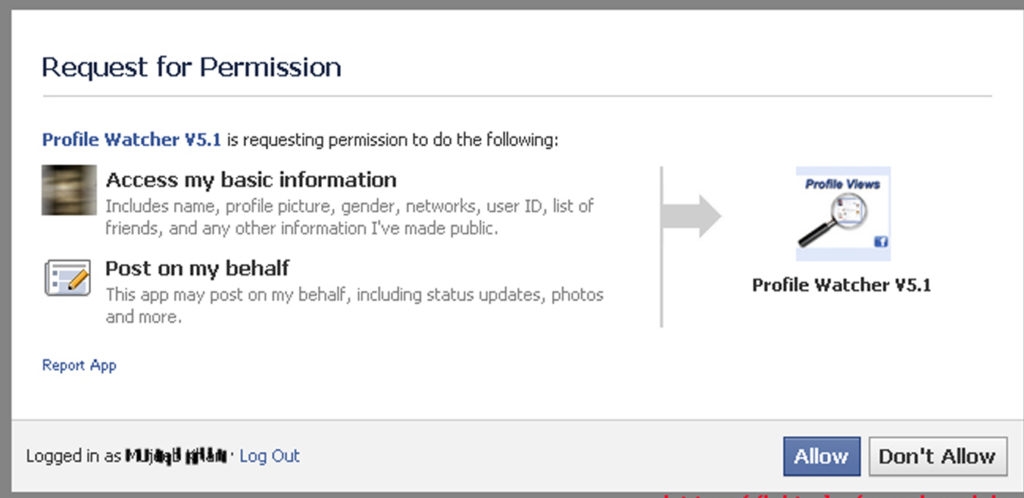Click the Request for Permission heading
Image resolution: width=1024 pixels, height=498 pixels.
click(x=191, y=67)
